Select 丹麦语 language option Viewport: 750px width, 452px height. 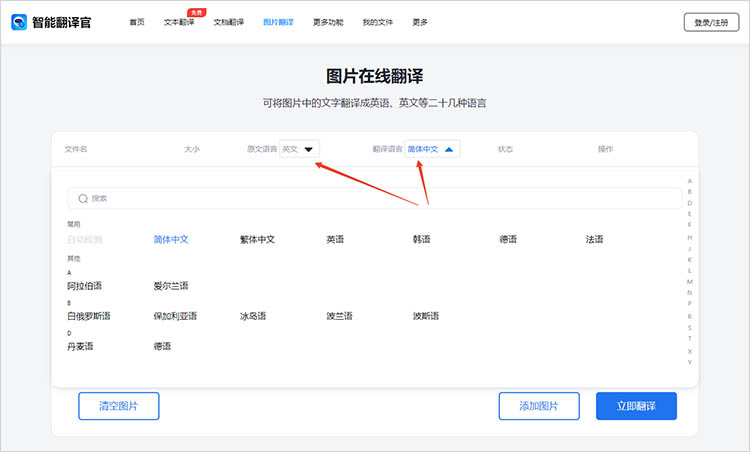point(80,346)
